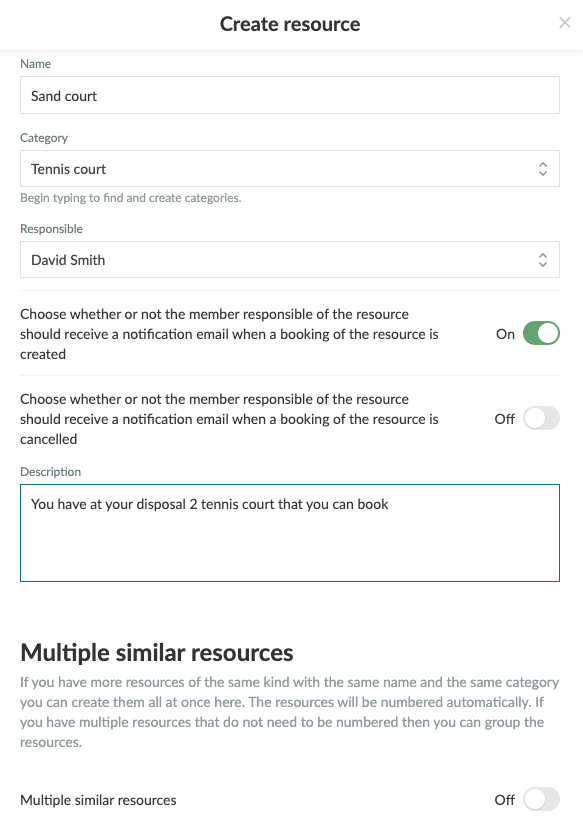
Task: Click the Create resource title
Action: coord(290,24)
